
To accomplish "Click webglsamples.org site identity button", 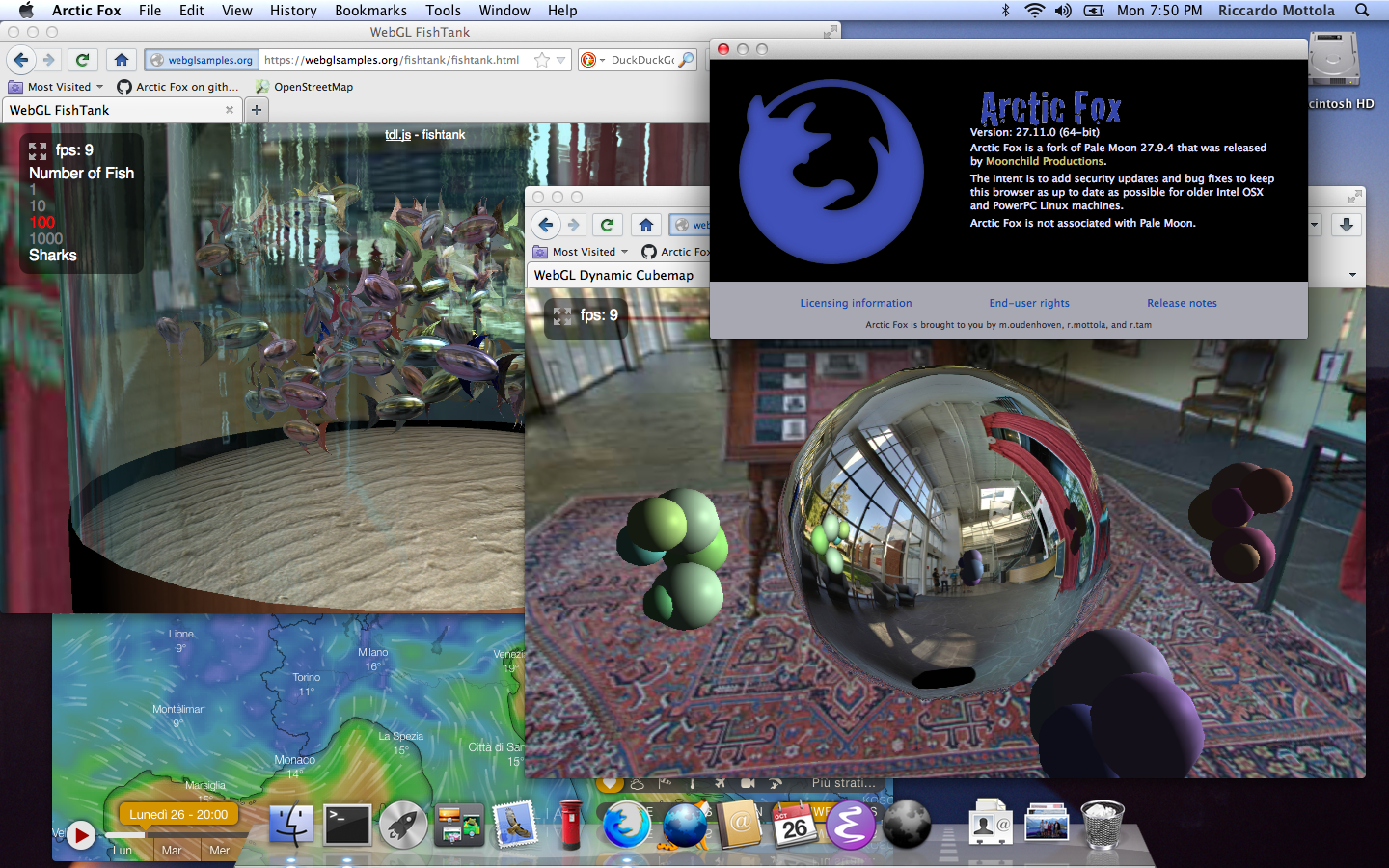I will 202,60.
